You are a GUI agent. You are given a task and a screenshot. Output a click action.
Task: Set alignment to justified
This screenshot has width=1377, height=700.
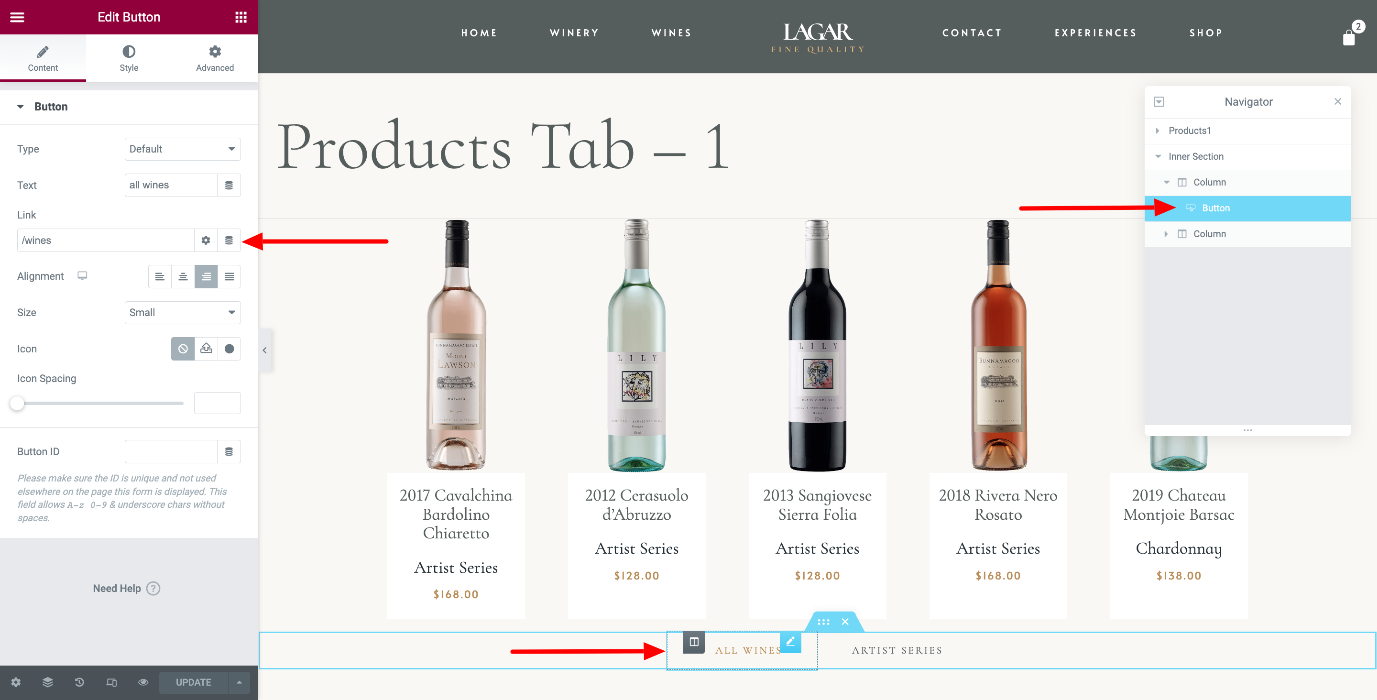coord(229,277)
